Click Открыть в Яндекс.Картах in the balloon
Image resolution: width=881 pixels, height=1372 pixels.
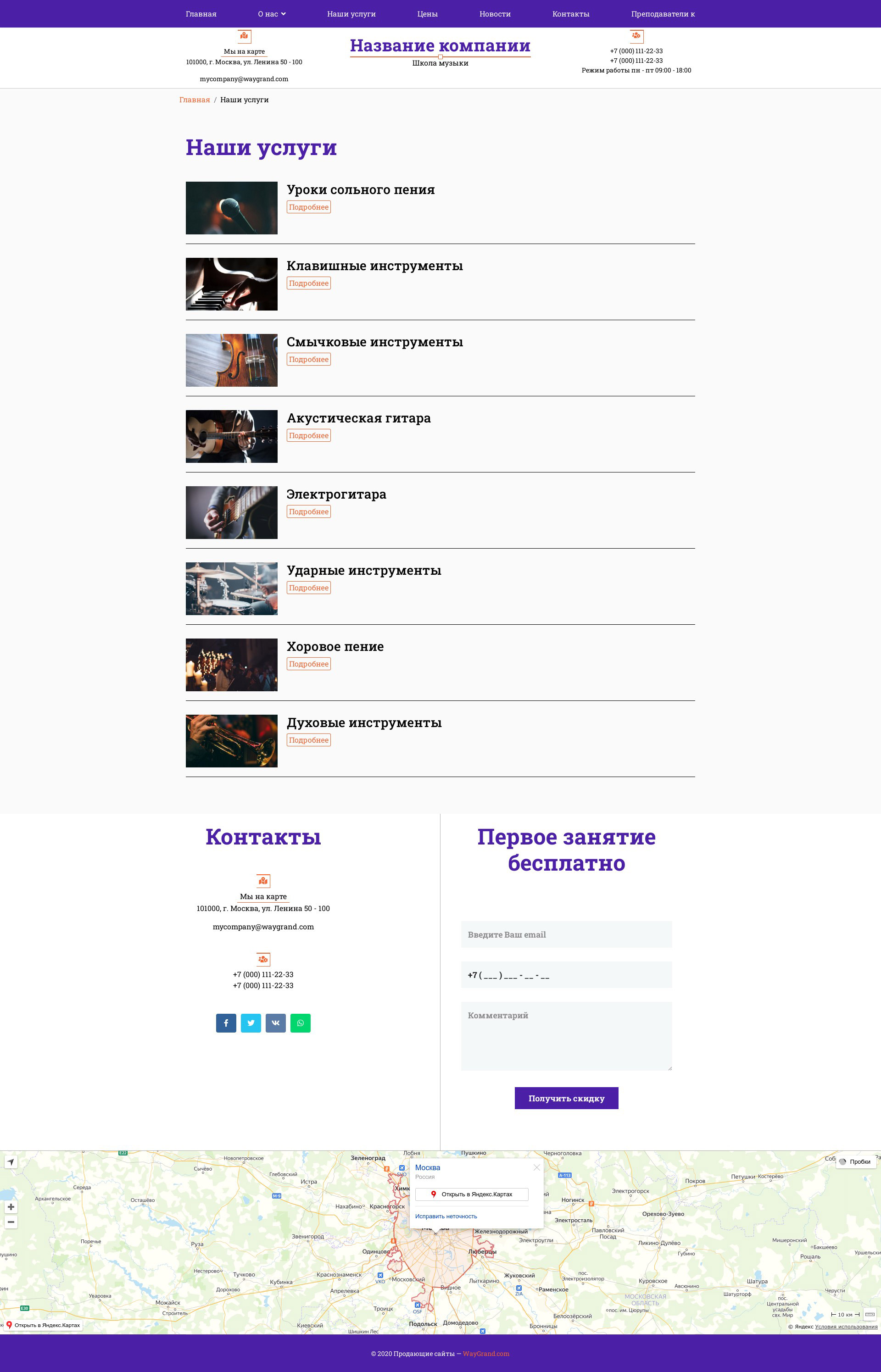(472, 1194)
